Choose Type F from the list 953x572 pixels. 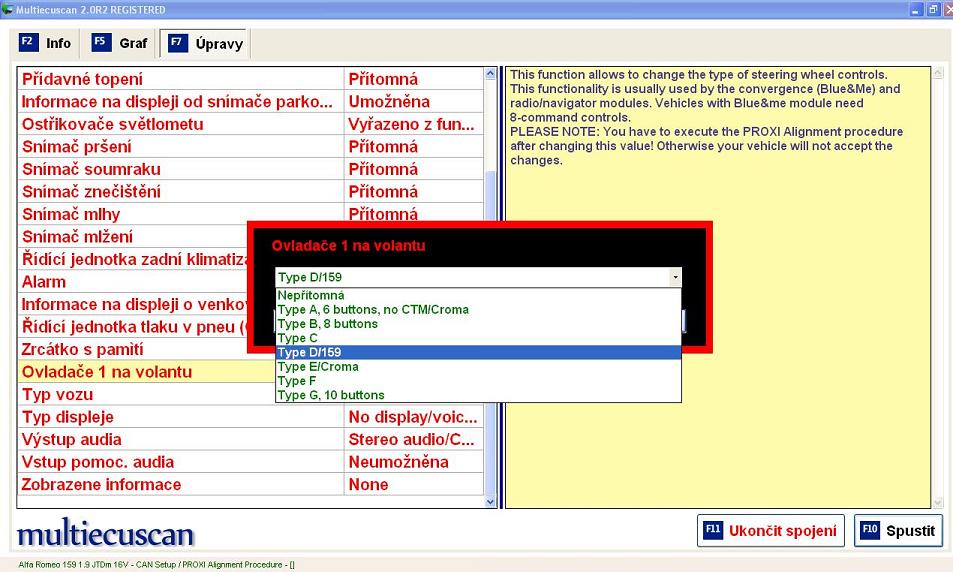pos(478,381)
